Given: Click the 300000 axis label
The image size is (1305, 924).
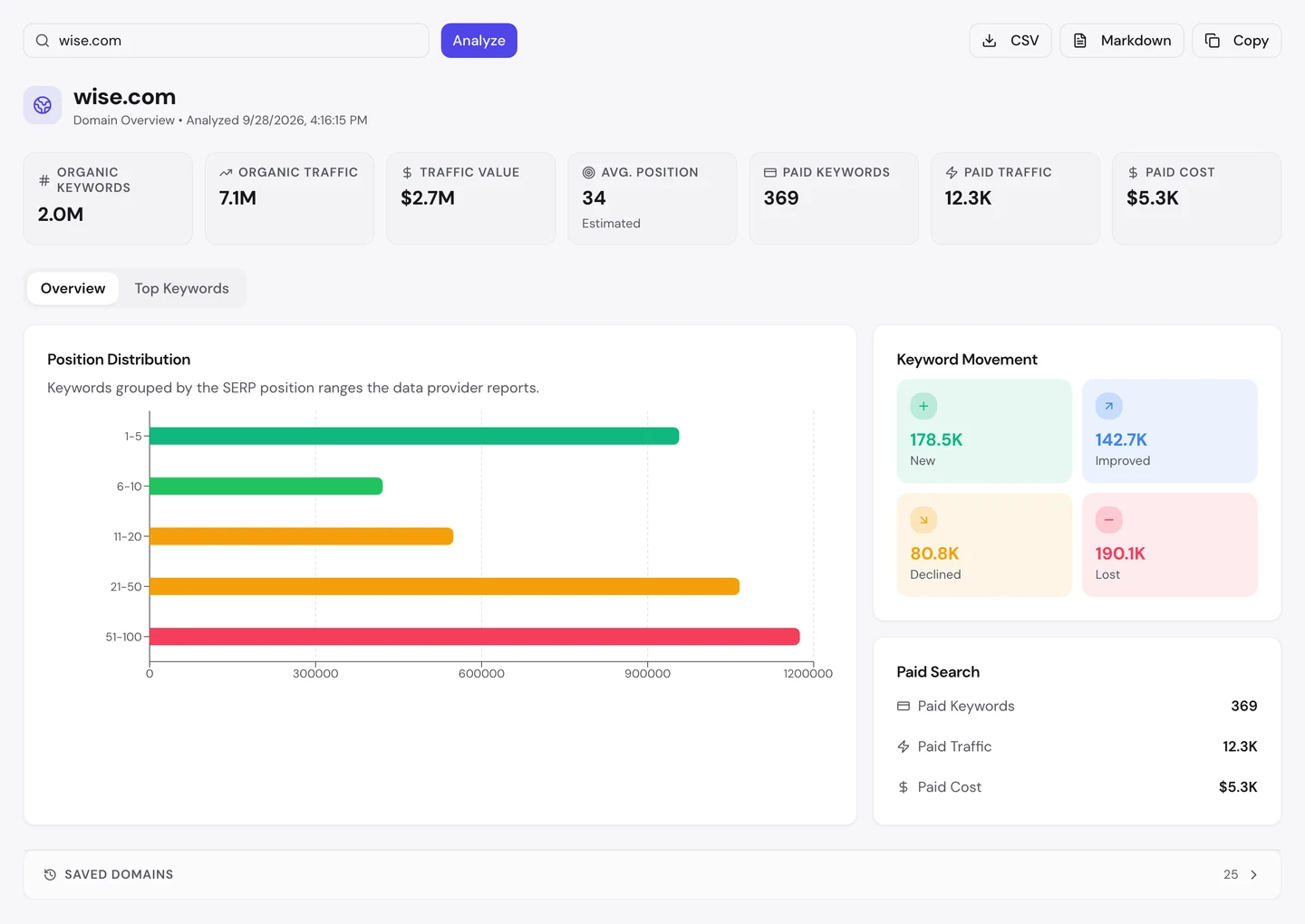Looking at the screenshot, I should [315, 674].
